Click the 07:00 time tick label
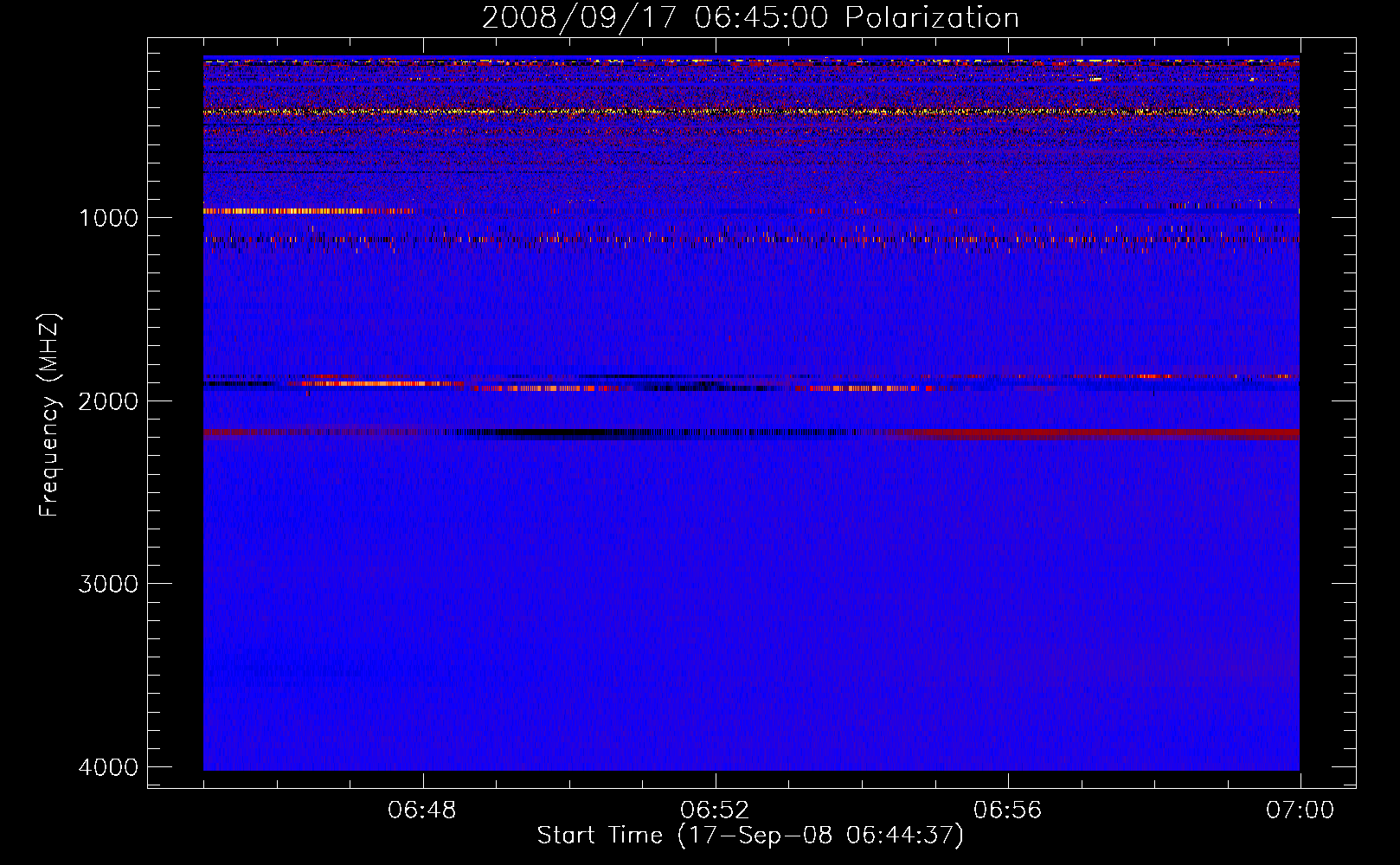The image size is (1400, 865). pos(1300,811)
